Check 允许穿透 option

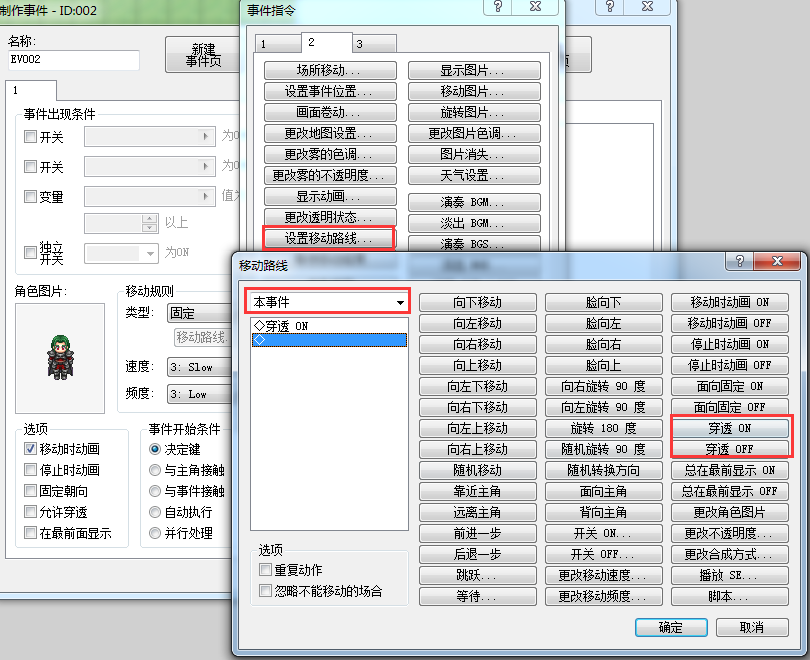30,512
